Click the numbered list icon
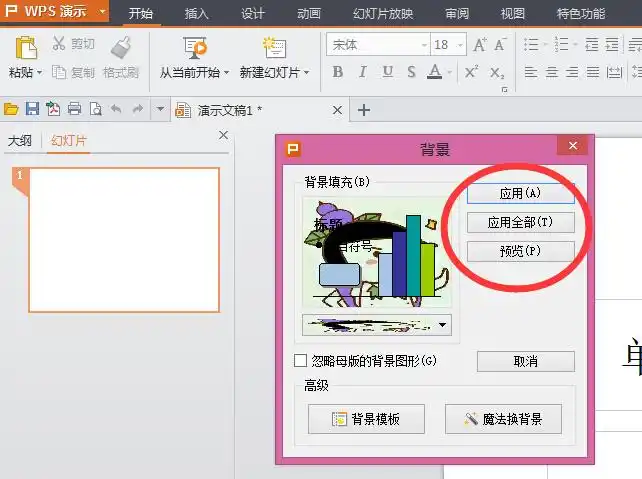 (561, 44)
